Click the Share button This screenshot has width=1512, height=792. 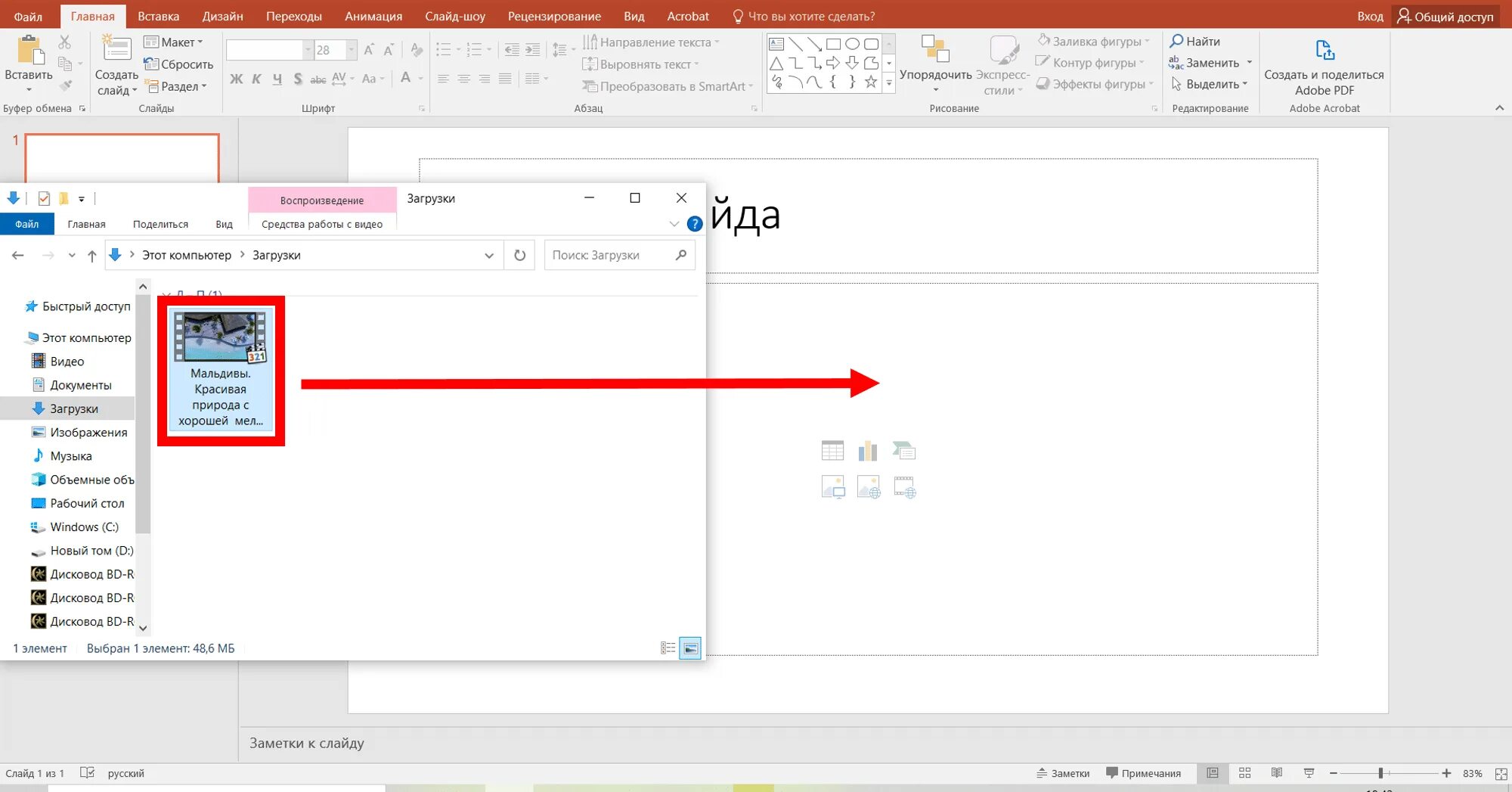pos(1445,16)
